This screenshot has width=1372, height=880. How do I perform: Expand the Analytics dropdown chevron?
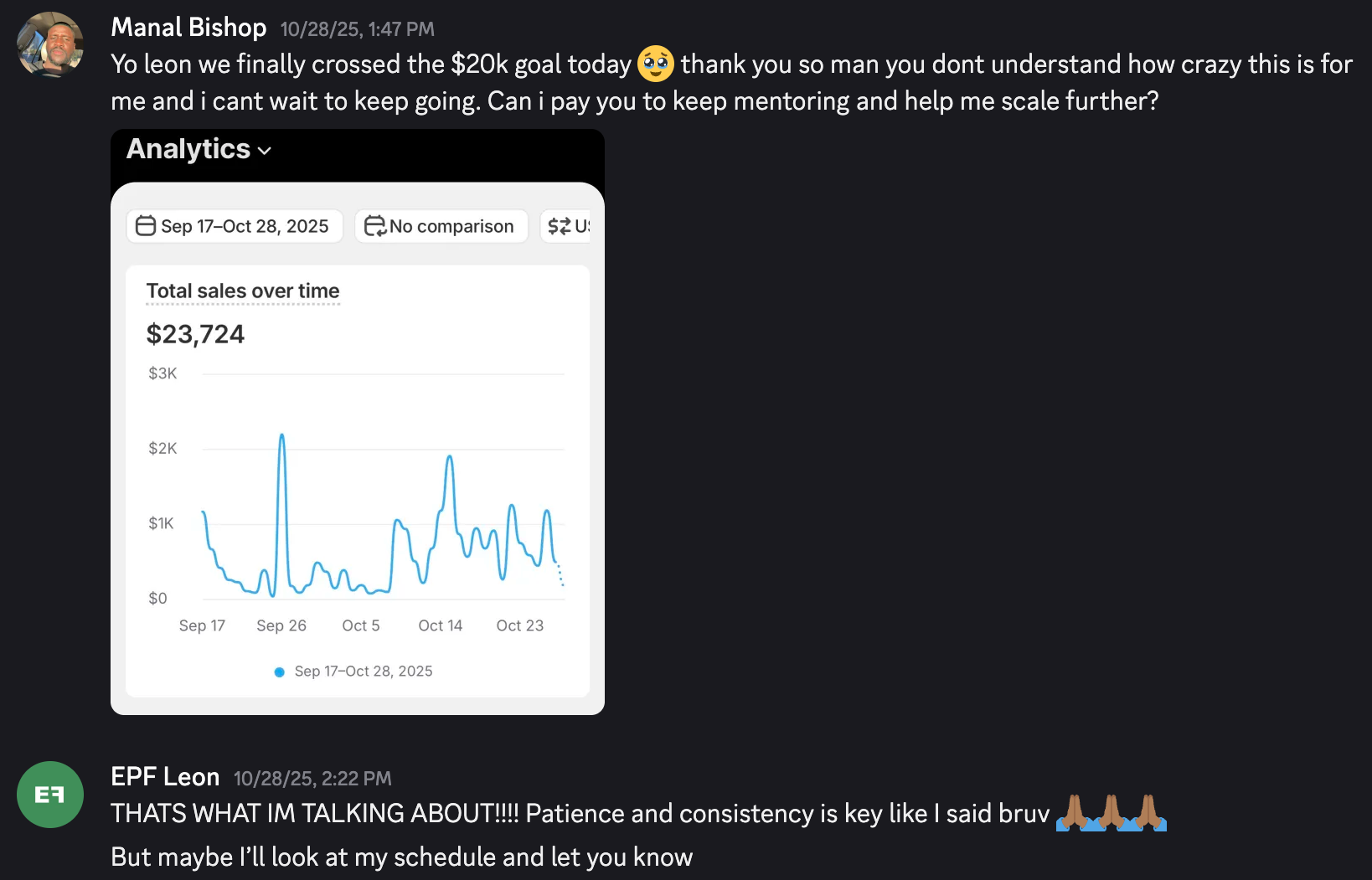(x=265, y=151)
